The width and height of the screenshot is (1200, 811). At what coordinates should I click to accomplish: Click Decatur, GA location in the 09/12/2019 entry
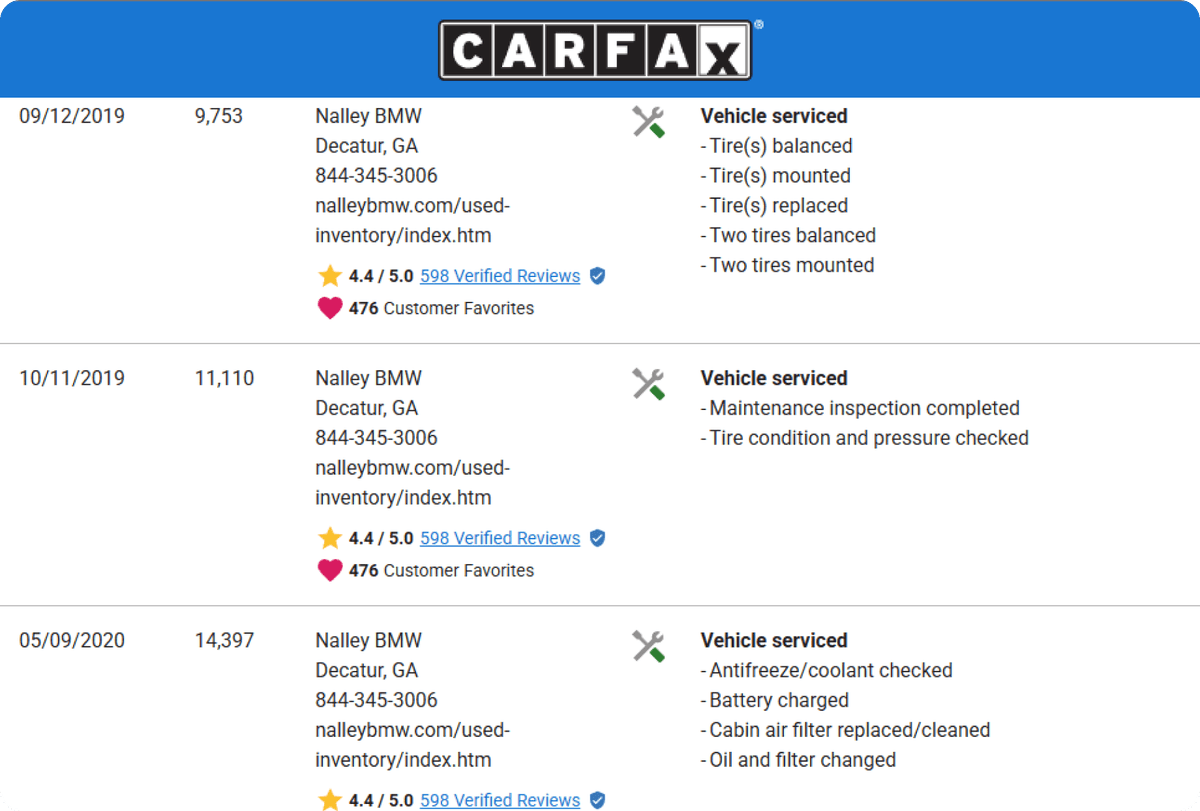coord(367,146)
